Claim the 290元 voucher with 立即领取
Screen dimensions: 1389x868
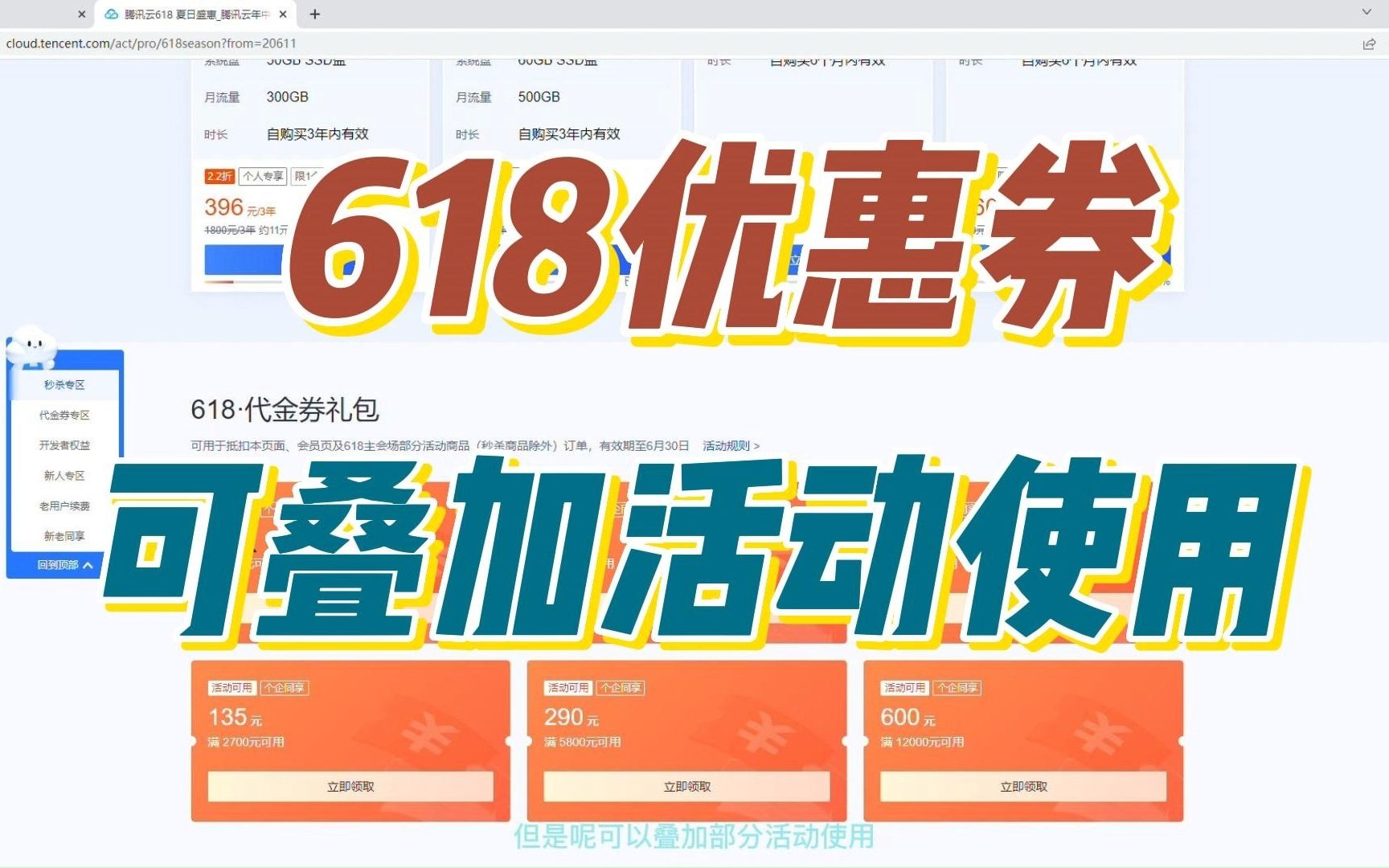click(687, 787)
